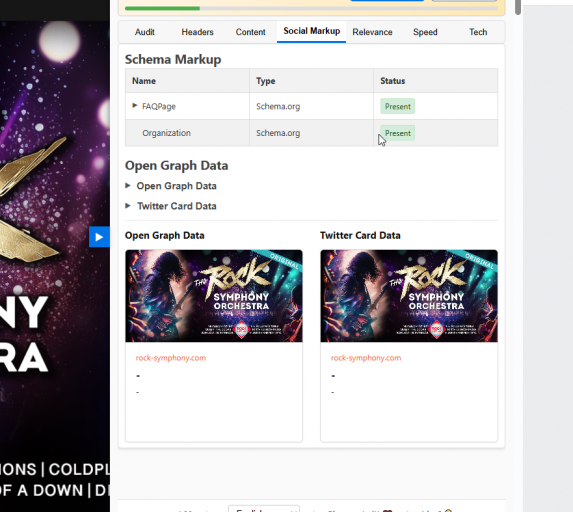Expand the Open Graph Data disclosure
The height and width of the screenshot is (512, 573).
[x=128, y=186]
